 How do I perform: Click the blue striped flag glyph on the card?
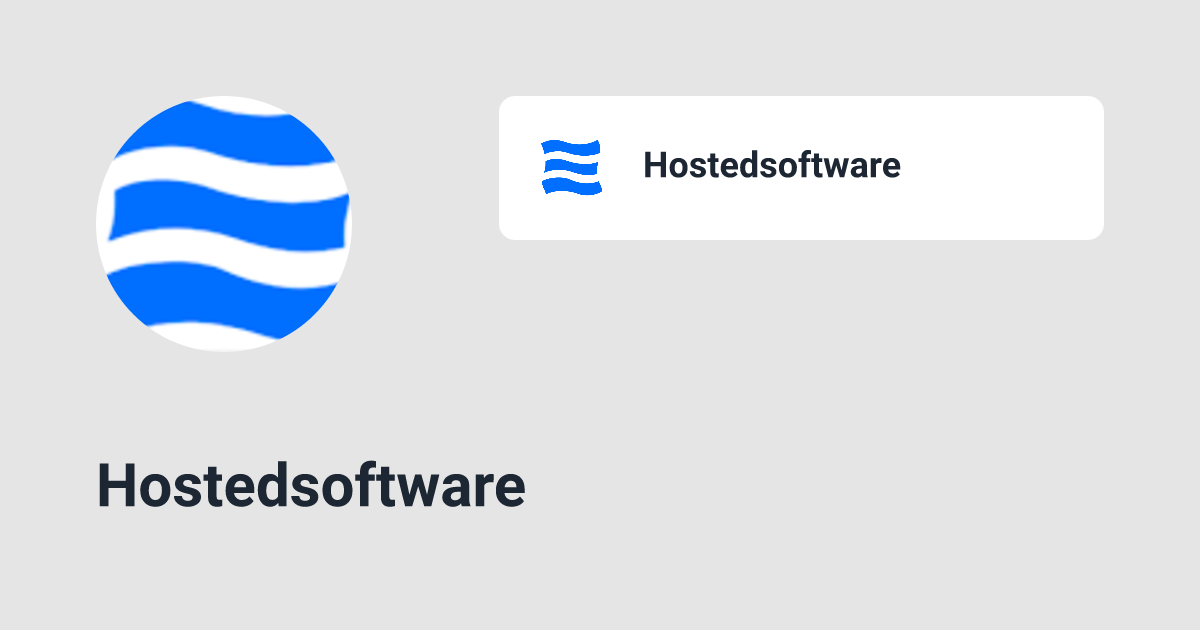tap(570, 167)
